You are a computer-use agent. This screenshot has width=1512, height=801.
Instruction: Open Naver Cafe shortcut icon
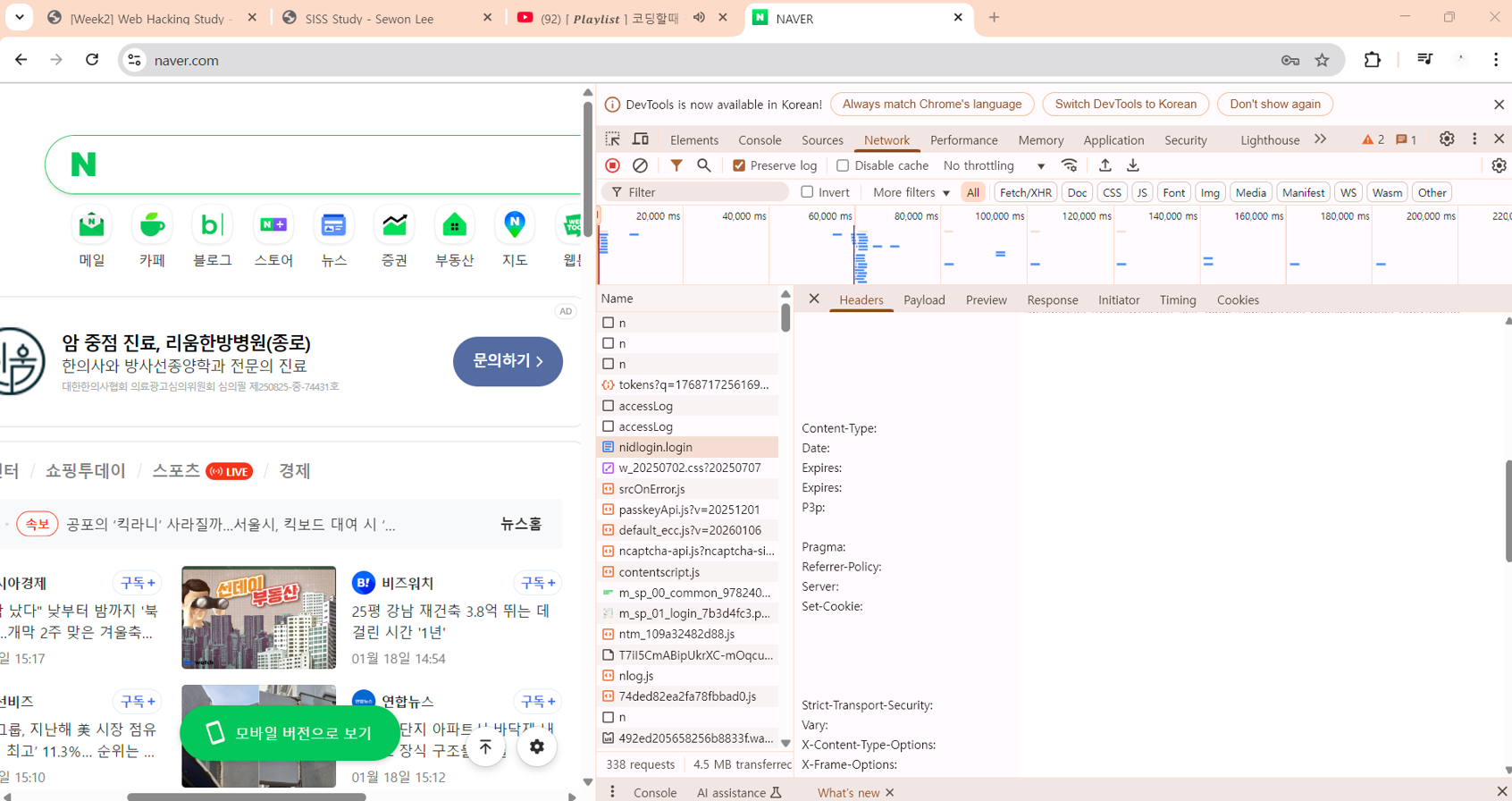tap(152, 224)
